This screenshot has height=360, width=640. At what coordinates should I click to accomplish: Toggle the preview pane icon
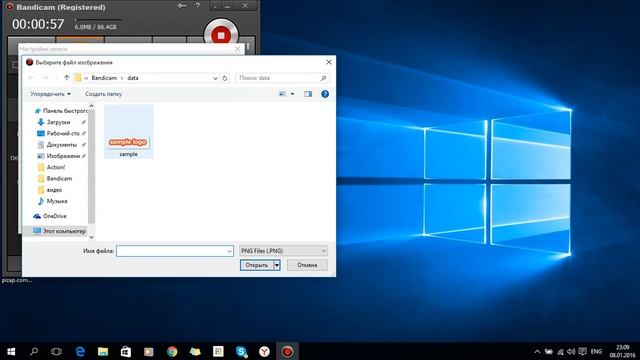coord(308,94)
